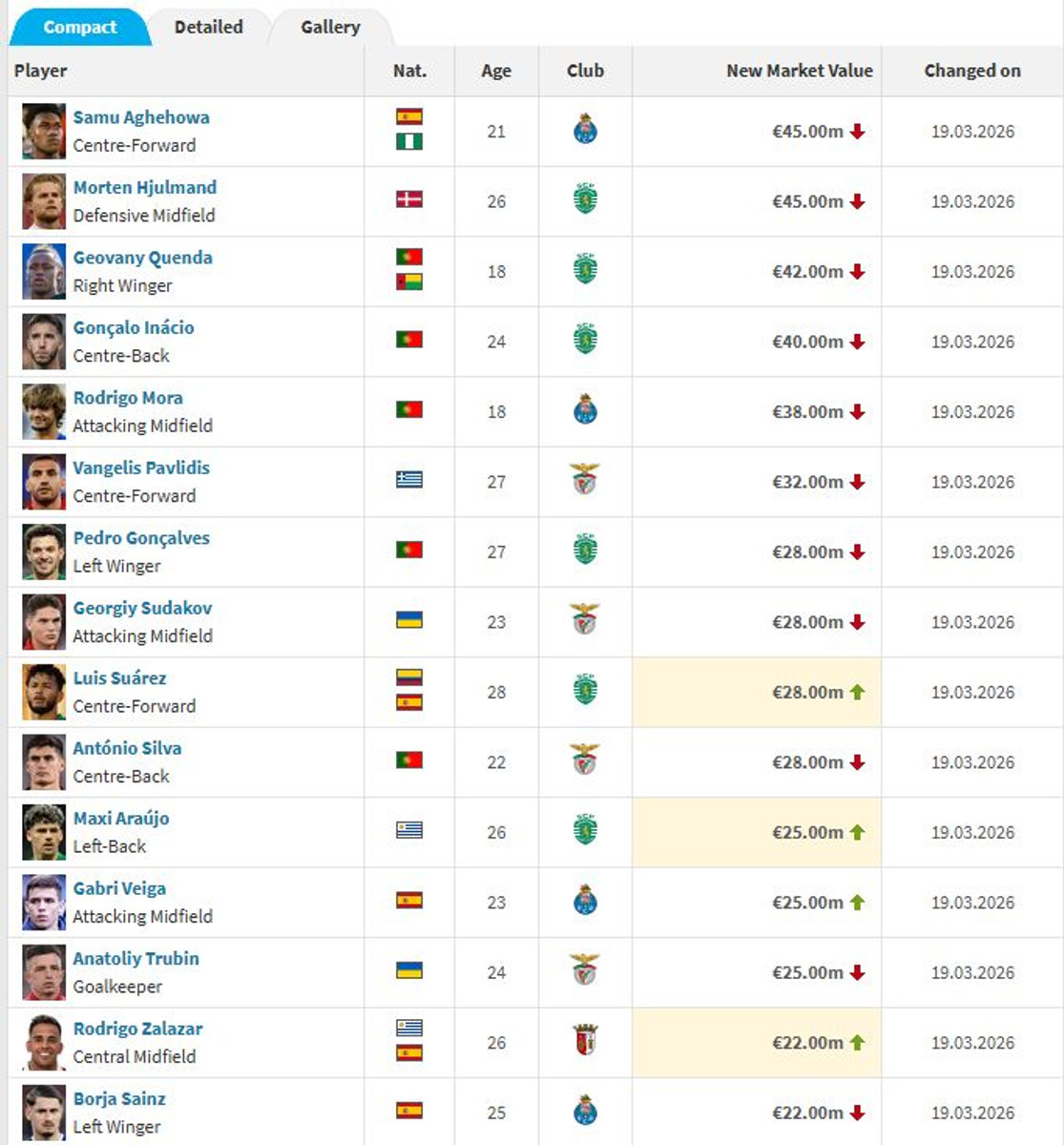
Task: Click FC Porto crest in Borja Sainz row
Action: pos(585,1111)
